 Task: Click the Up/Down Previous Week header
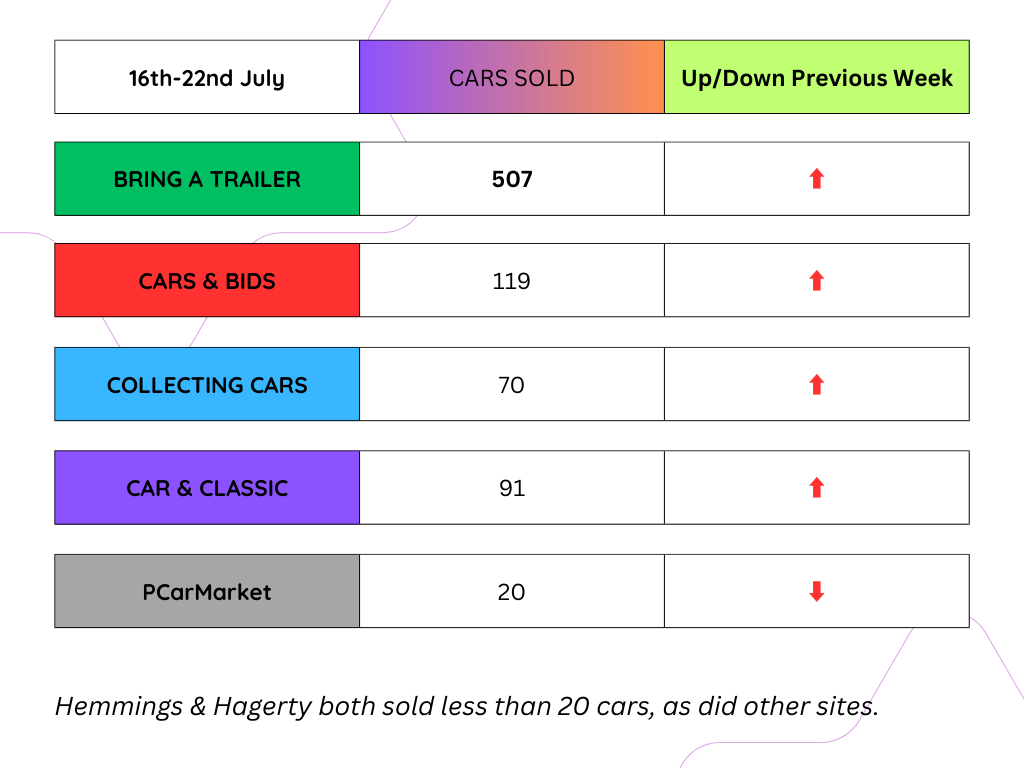817,77
